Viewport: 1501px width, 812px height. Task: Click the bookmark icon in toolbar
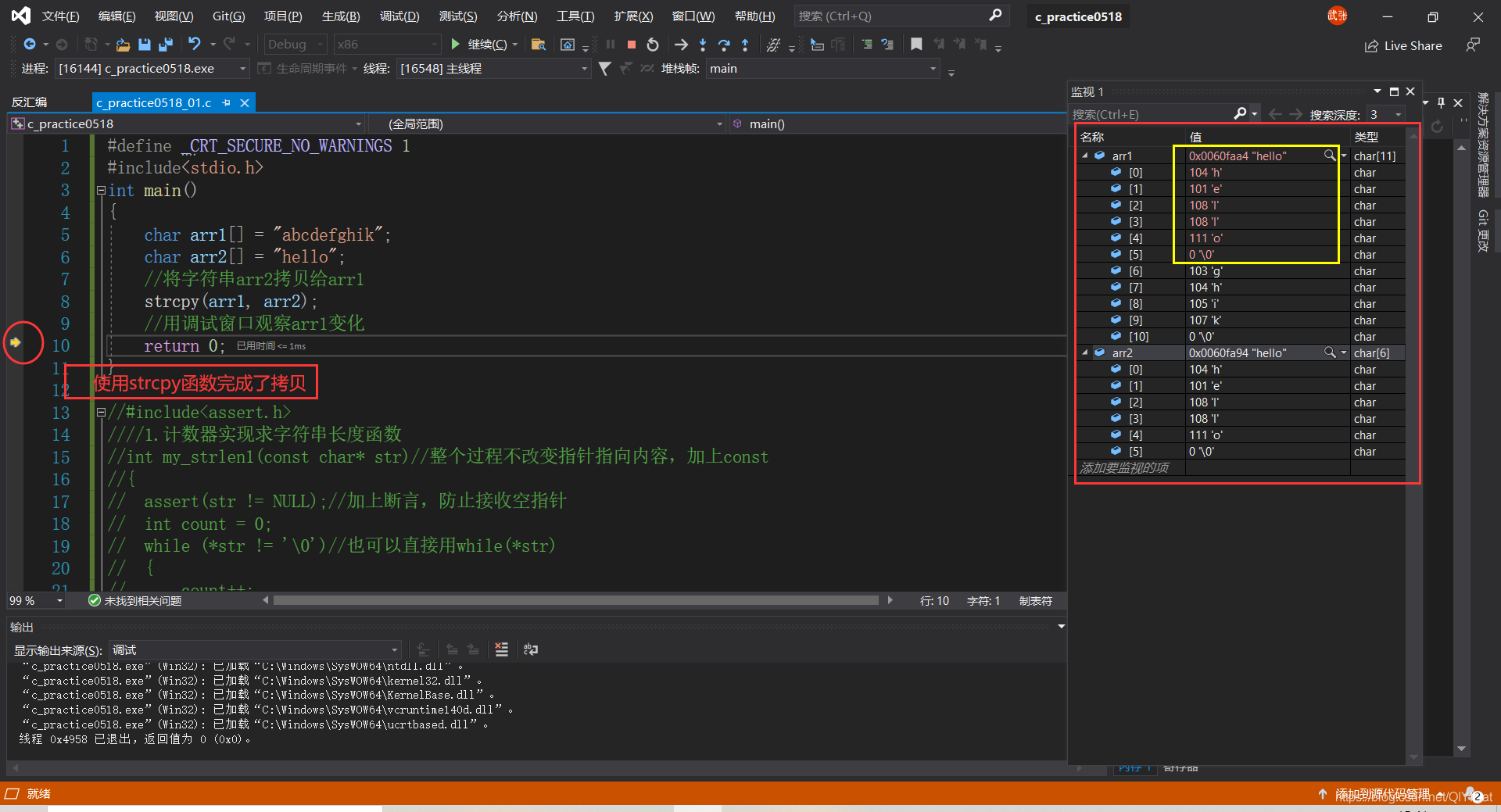916,45
